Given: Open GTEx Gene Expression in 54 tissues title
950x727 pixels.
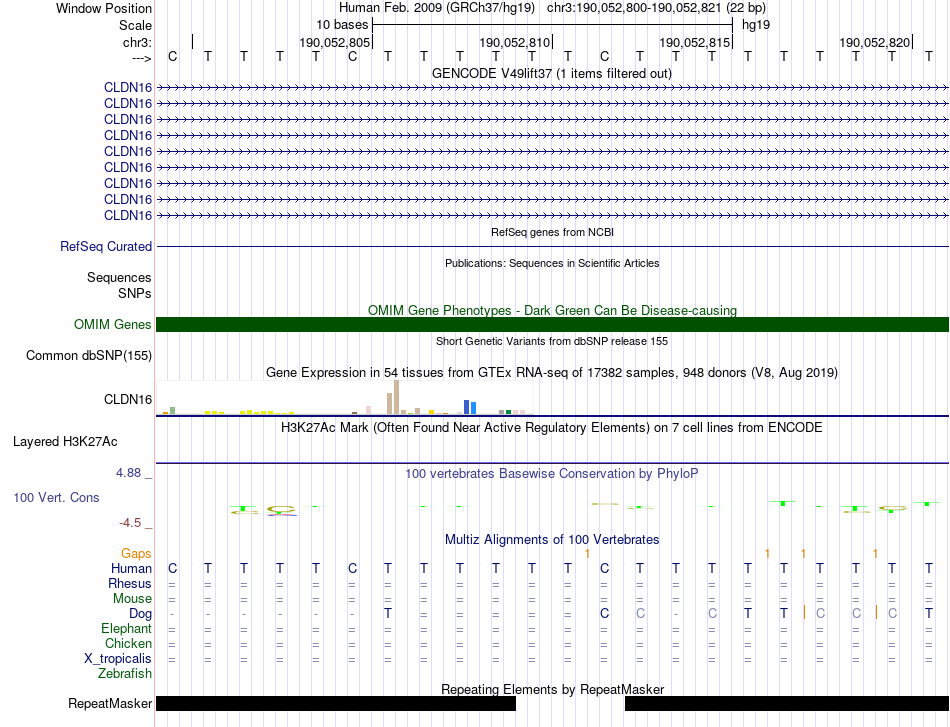Looking at the screenshot, I should (552, 373).
